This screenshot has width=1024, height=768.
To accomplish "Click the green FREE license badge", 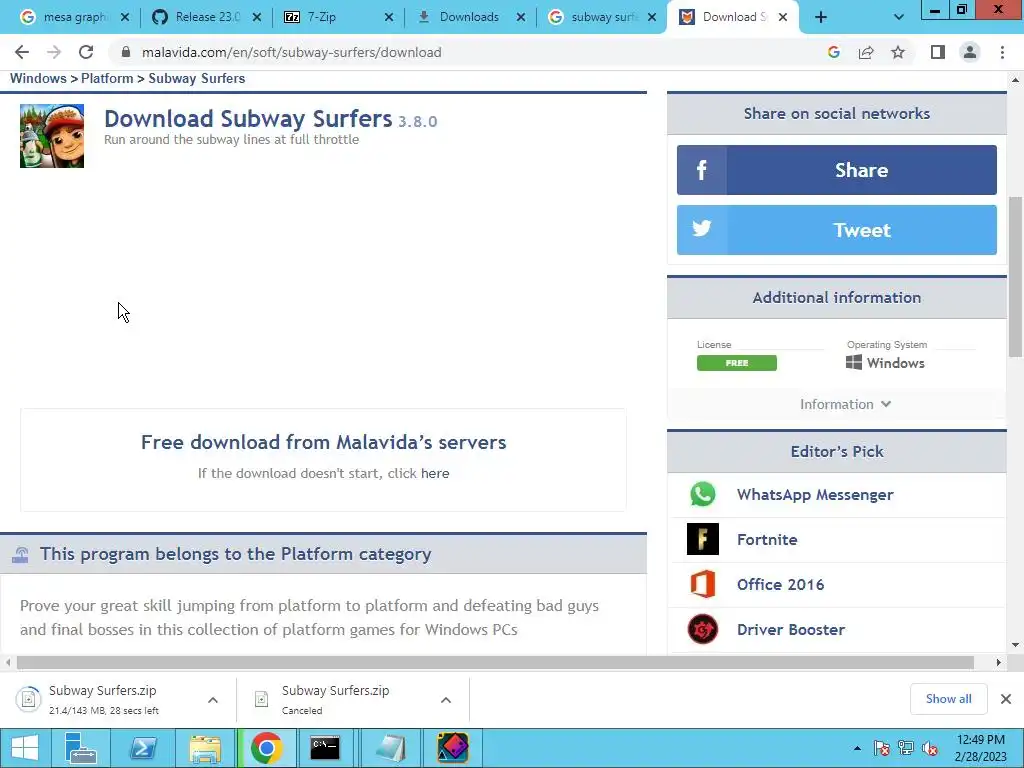I will (x=737, y=362).
